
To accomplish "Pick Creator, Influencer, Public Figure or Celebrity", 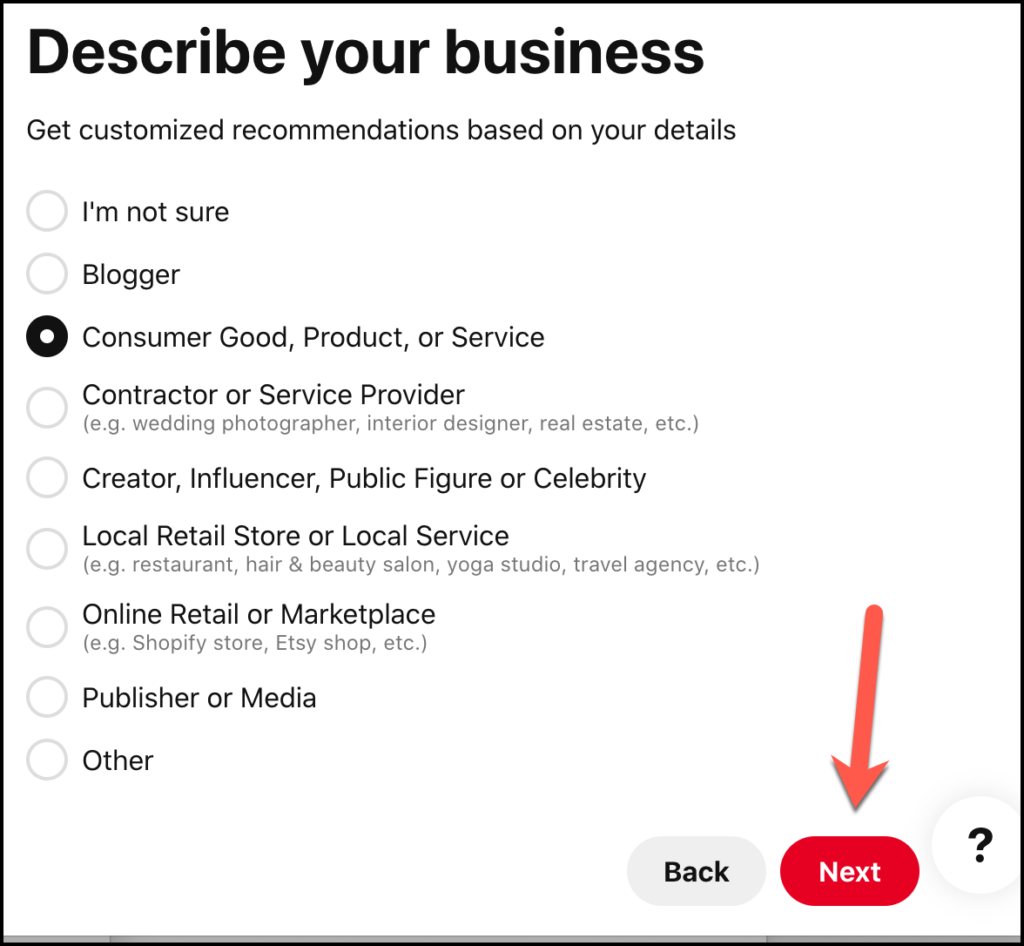I will coord(46,478).
